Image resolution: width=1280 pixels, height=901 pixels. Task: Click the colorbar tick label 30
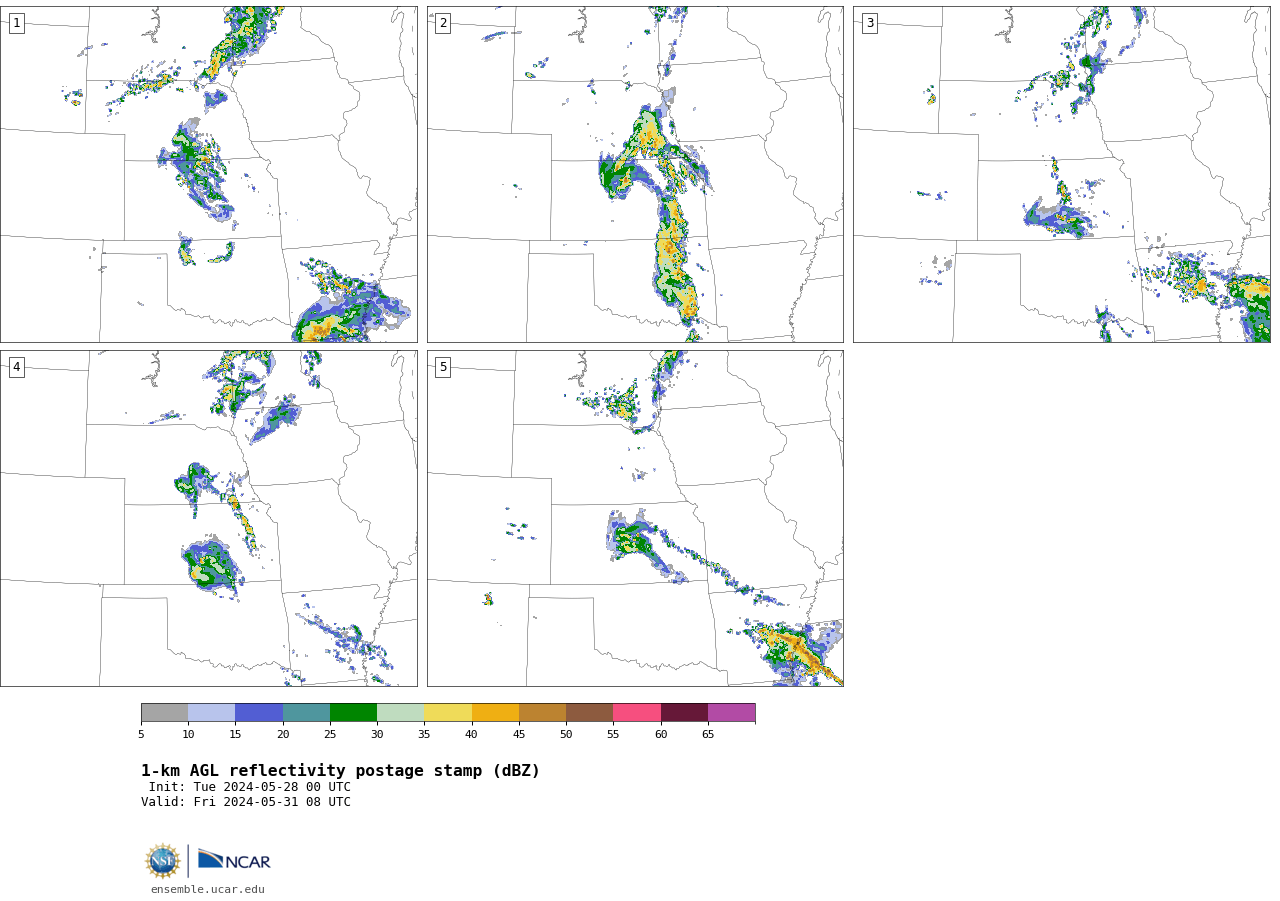(x=377, y=735)
